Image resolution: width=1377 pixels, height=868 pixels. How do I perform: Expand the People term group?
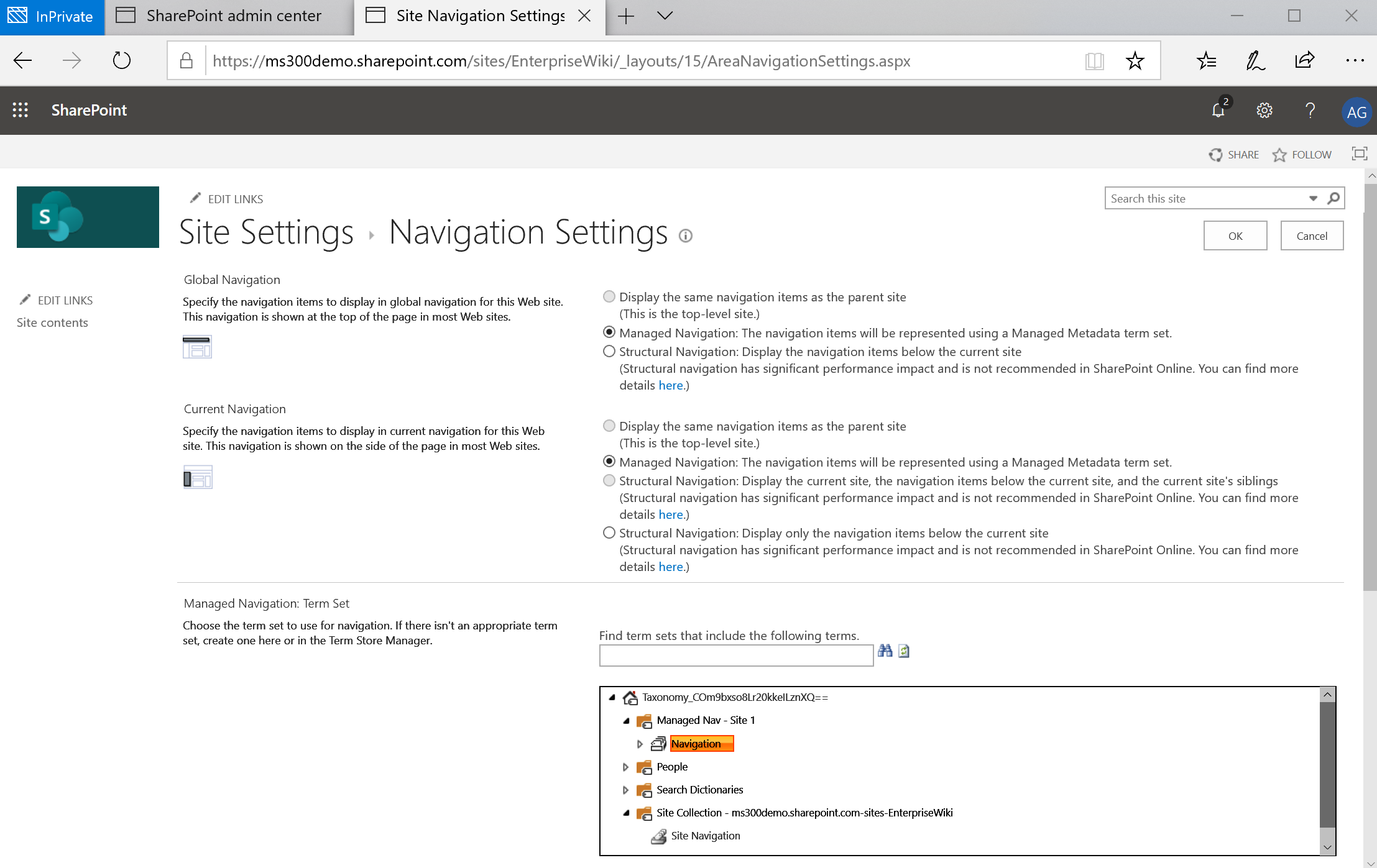625,767
